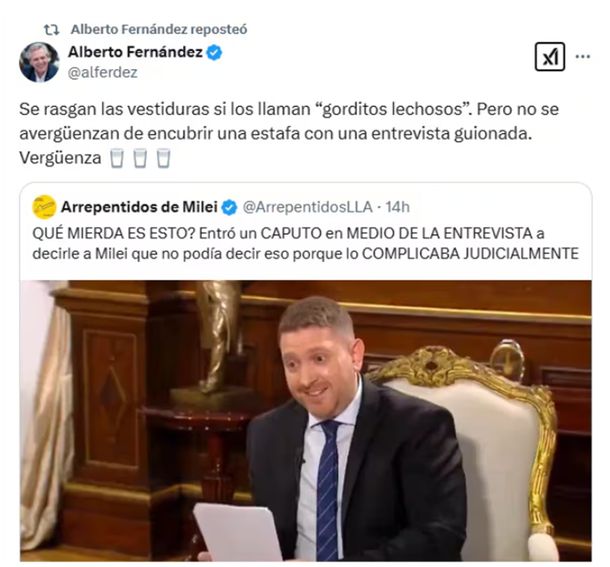This screenshot has width=610, height=567.
Task: Open the @ArrepentidosLLA handle
Action: click(308, 207)
